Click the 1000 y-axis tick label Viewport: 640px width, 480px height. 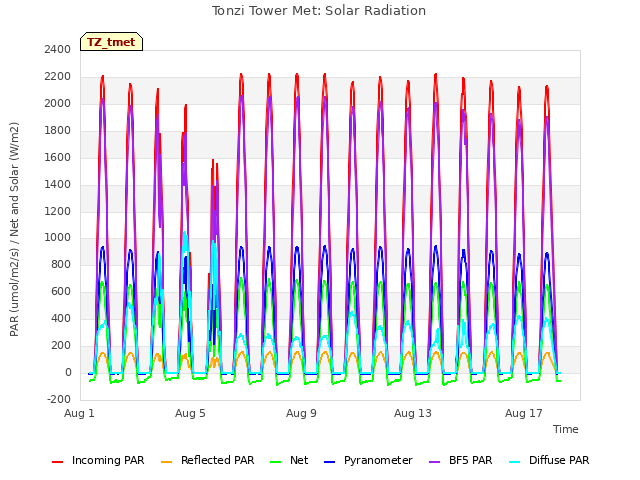coord(58,238)
